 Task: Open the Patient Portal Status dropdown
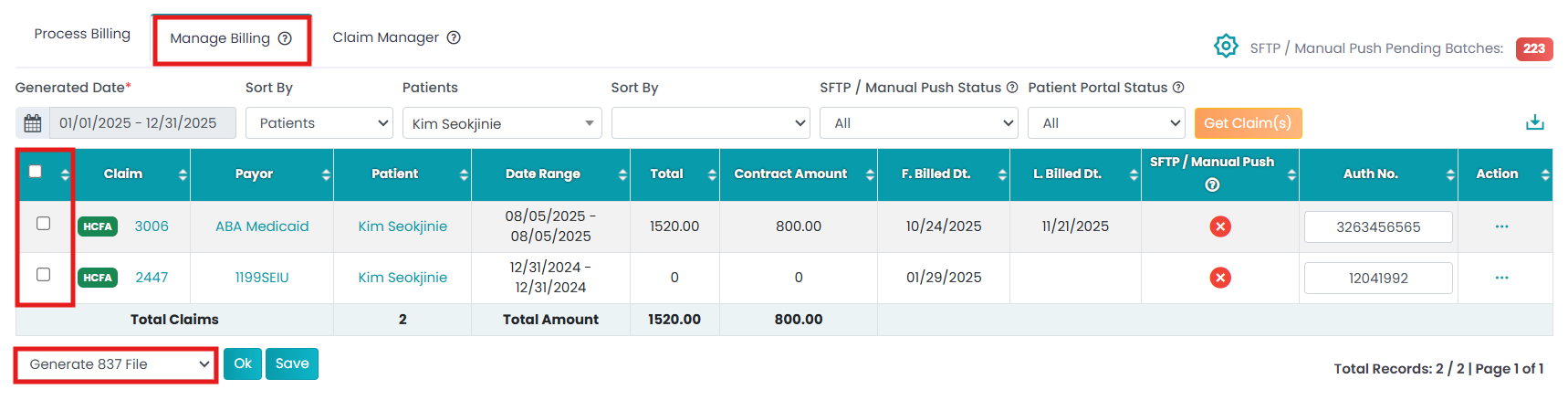1105,123
